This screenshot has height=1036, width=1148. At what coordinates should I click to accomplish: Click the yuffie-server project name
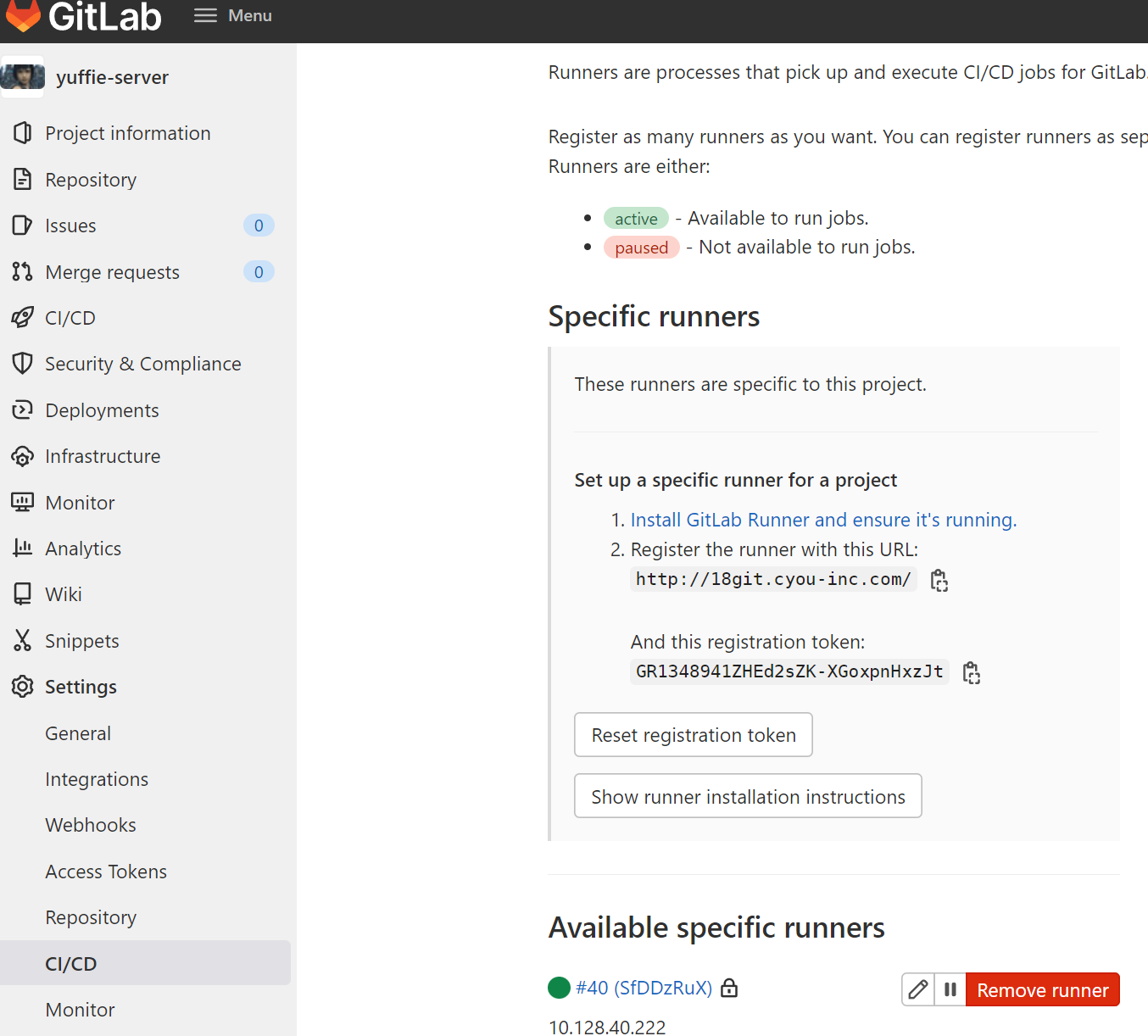tap(112, 77)
